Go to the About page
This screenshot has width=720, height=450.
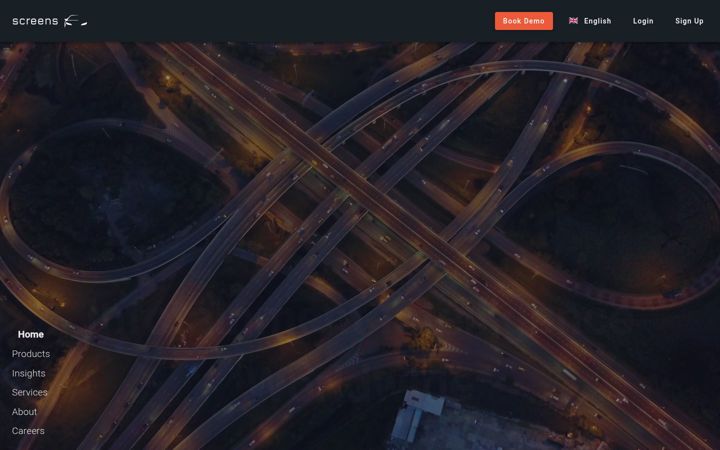(x=24, y=411)
